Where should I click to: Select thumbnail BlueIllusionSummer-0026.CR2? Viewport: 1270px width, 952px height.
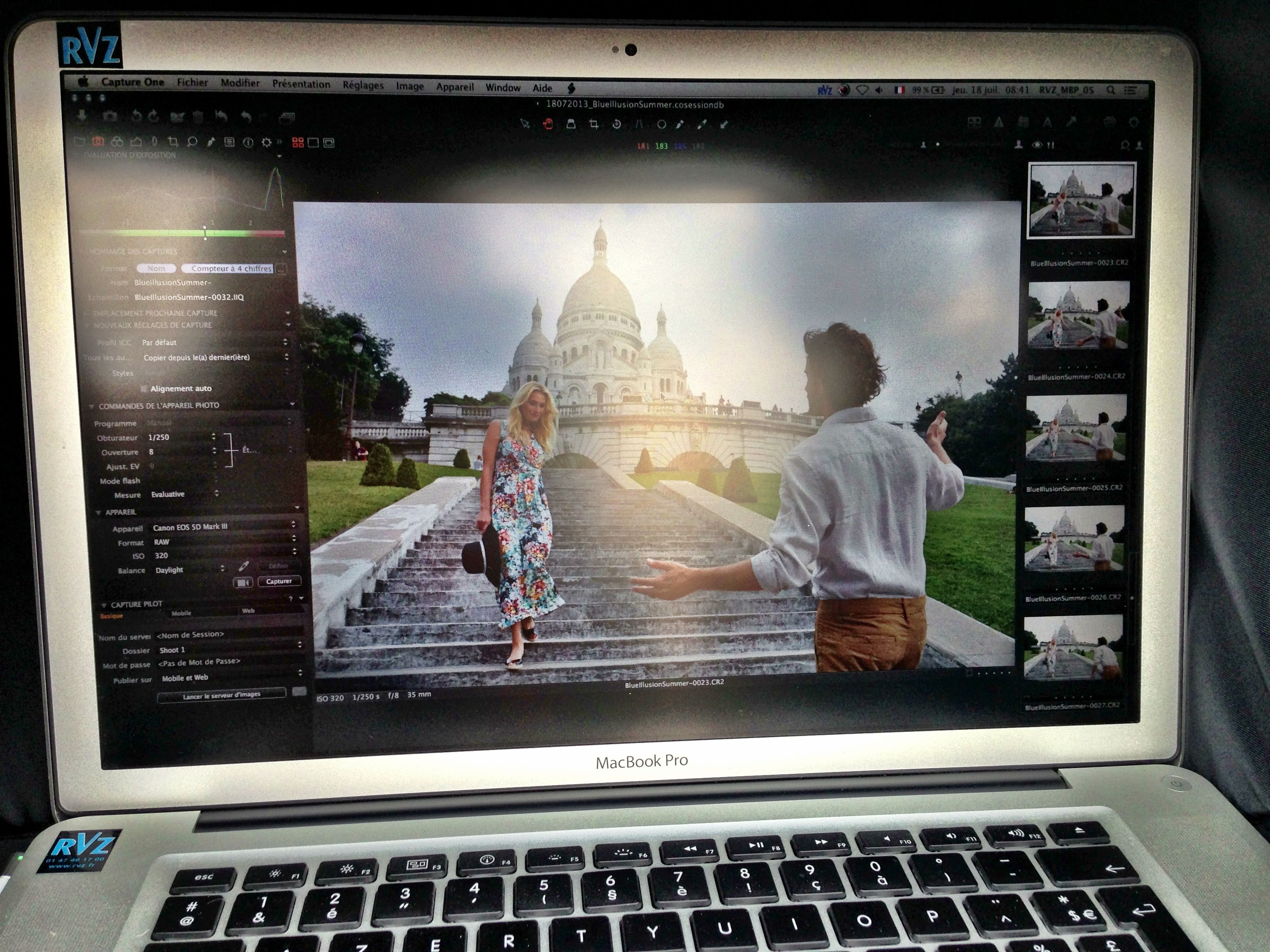(1074, 538)
